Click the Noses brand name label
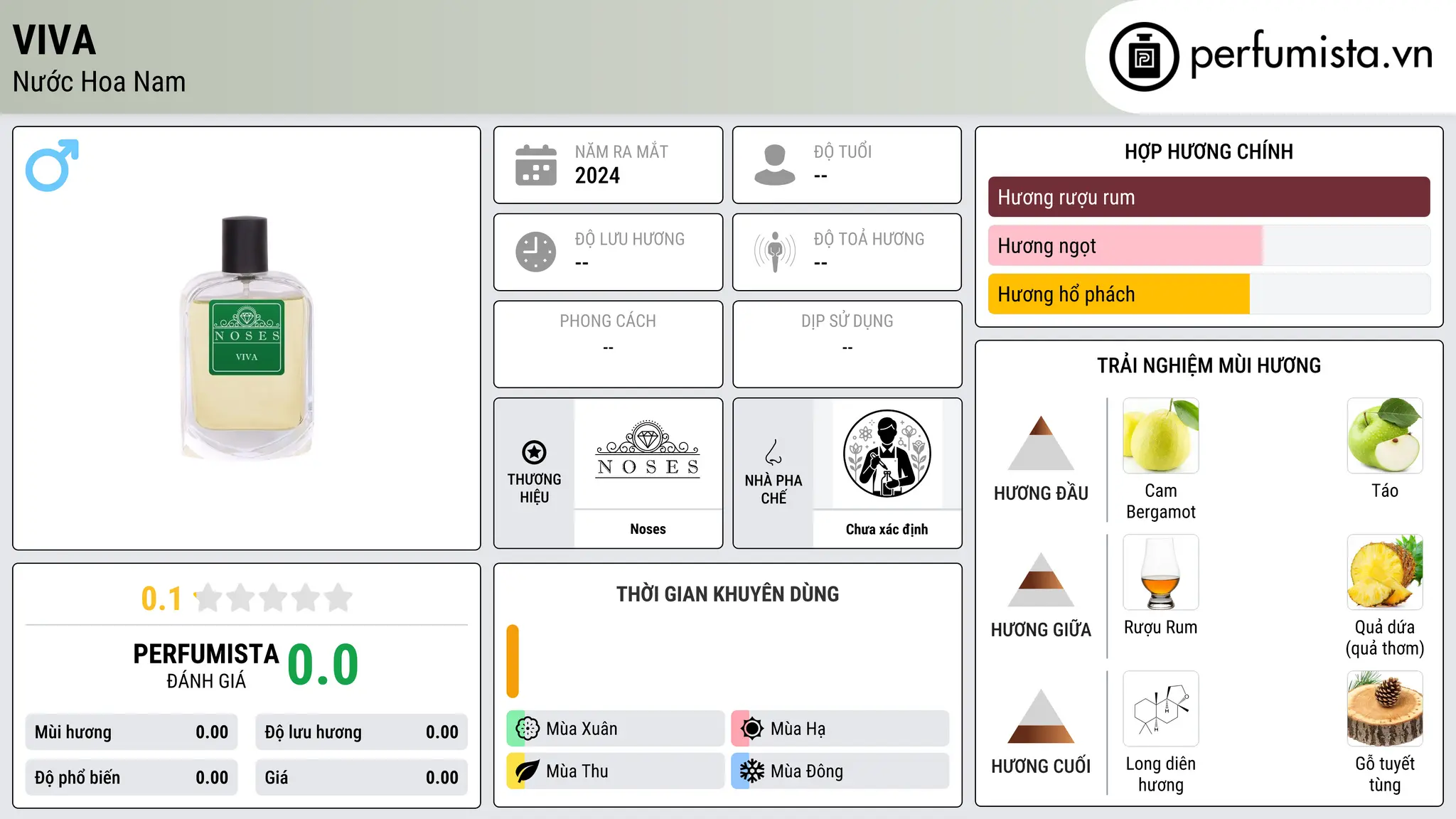This screenshot has width=1456, height=819. click(648, 529)
